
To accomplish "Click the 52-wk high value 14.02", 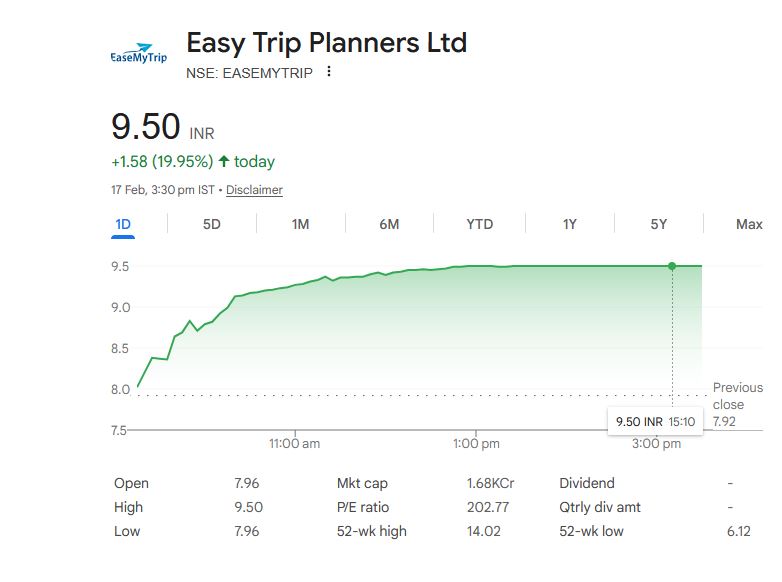I will coord(483,531).
